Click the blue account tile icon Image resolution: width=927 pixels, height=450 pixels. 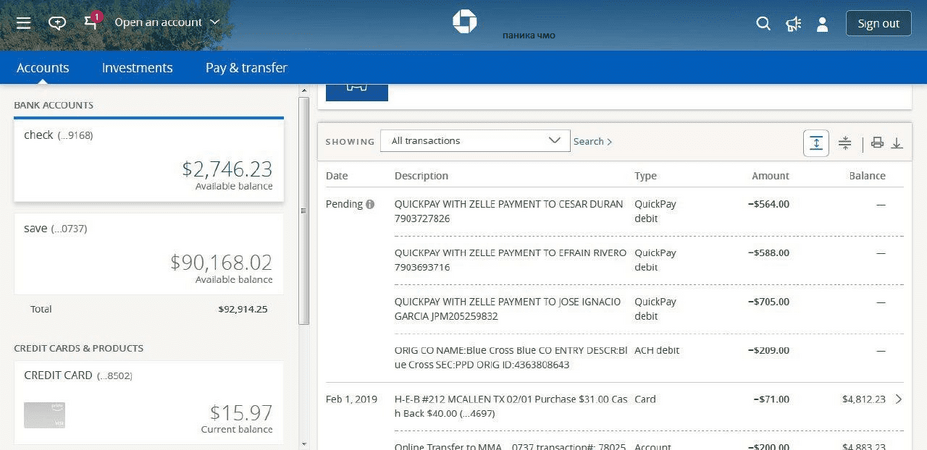tap(357, 92)
